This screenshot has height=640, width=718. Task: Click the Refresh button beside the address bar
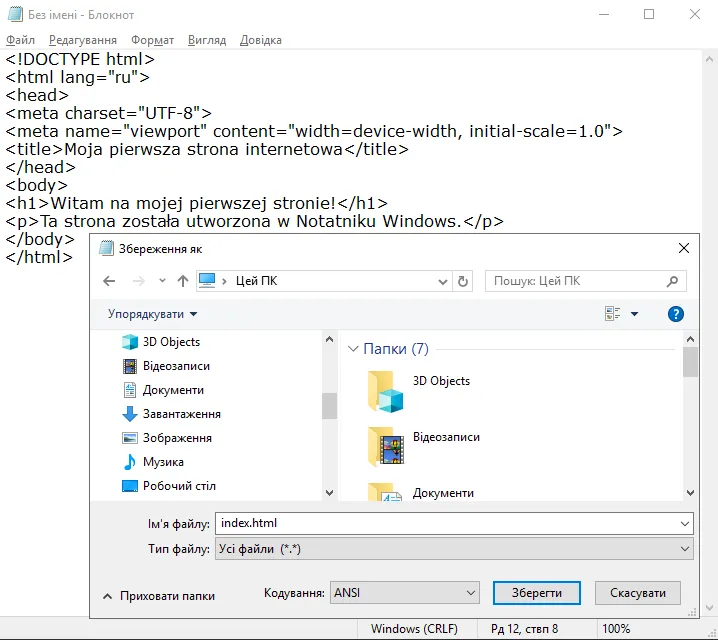pos(463,281)
